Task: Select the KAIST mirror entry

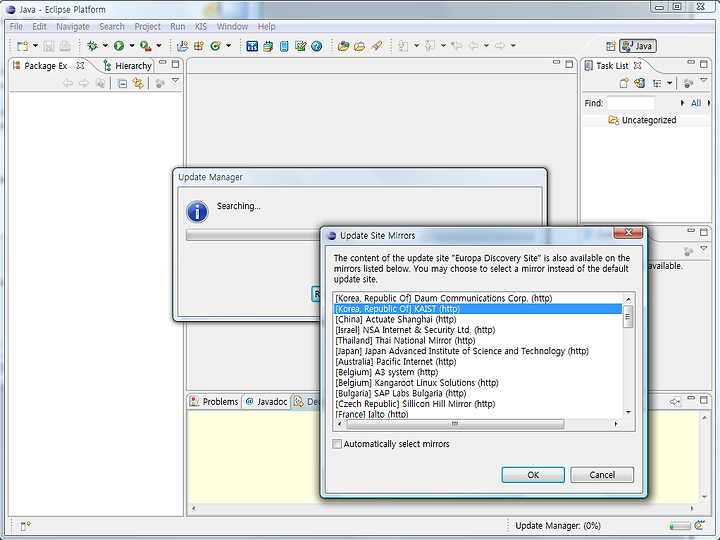Action: [478, 309]
